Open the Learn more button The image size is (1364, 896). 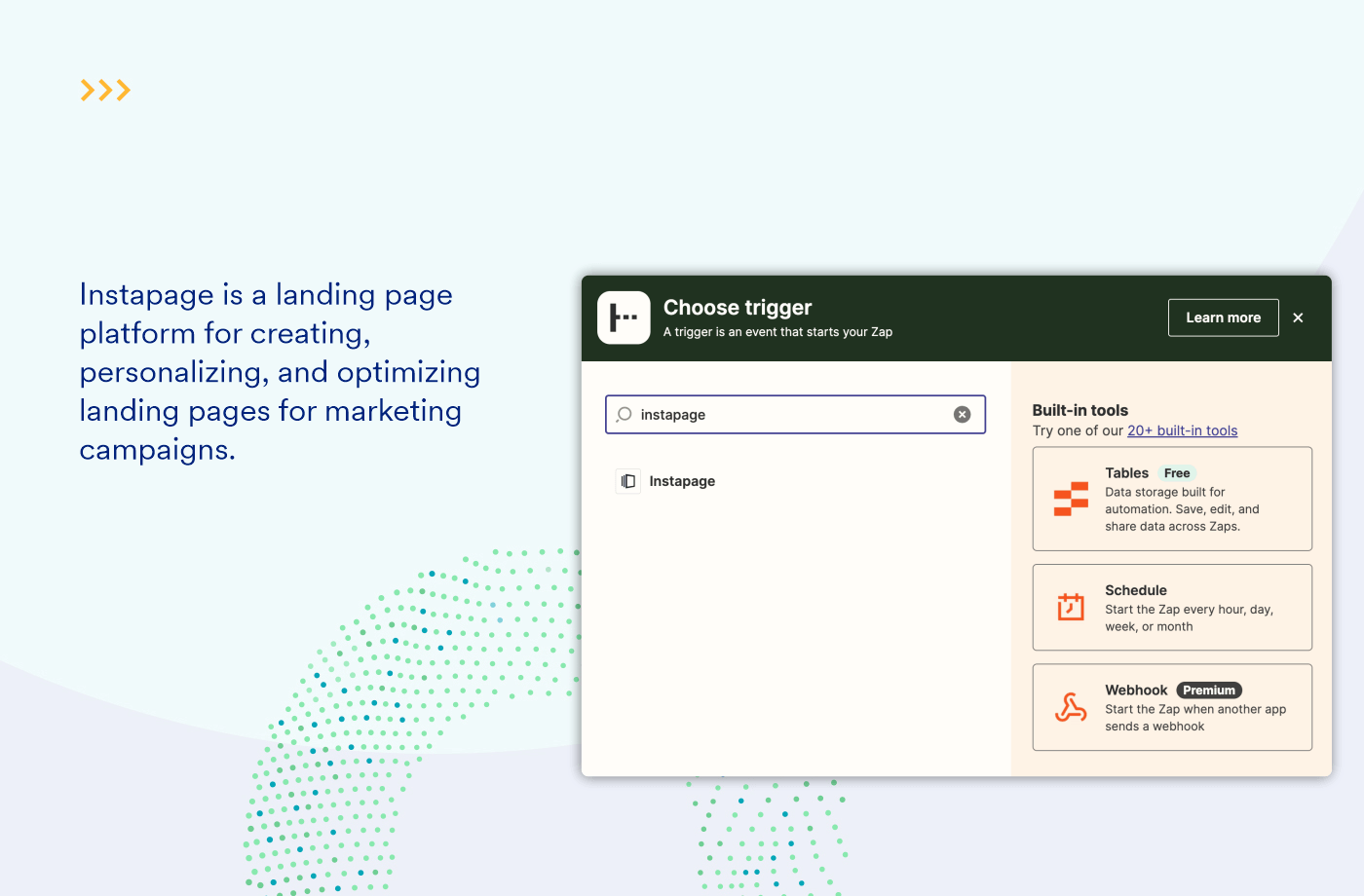[x=1224, y=317]
